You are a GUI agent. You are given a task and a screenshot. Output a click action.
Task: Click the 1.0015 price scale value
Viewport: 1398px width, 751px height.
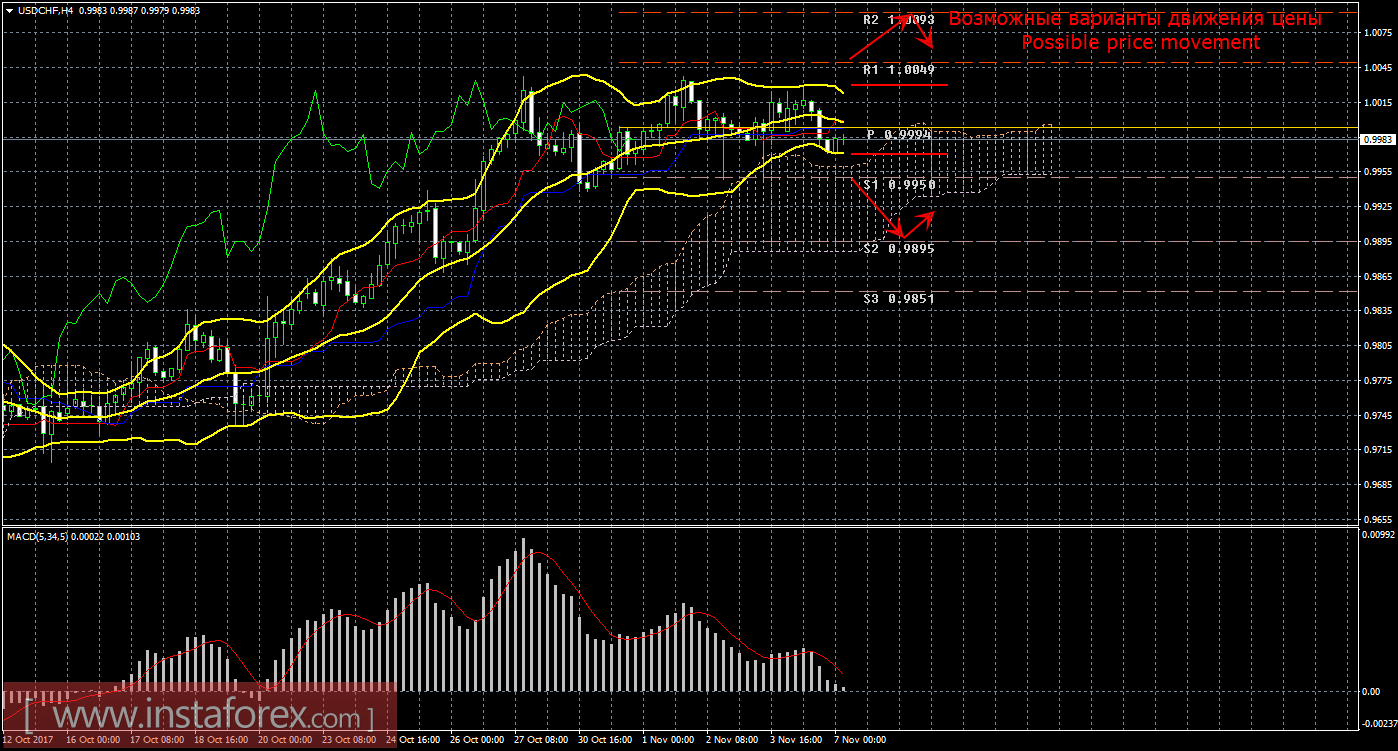[x=1377, y=103]
